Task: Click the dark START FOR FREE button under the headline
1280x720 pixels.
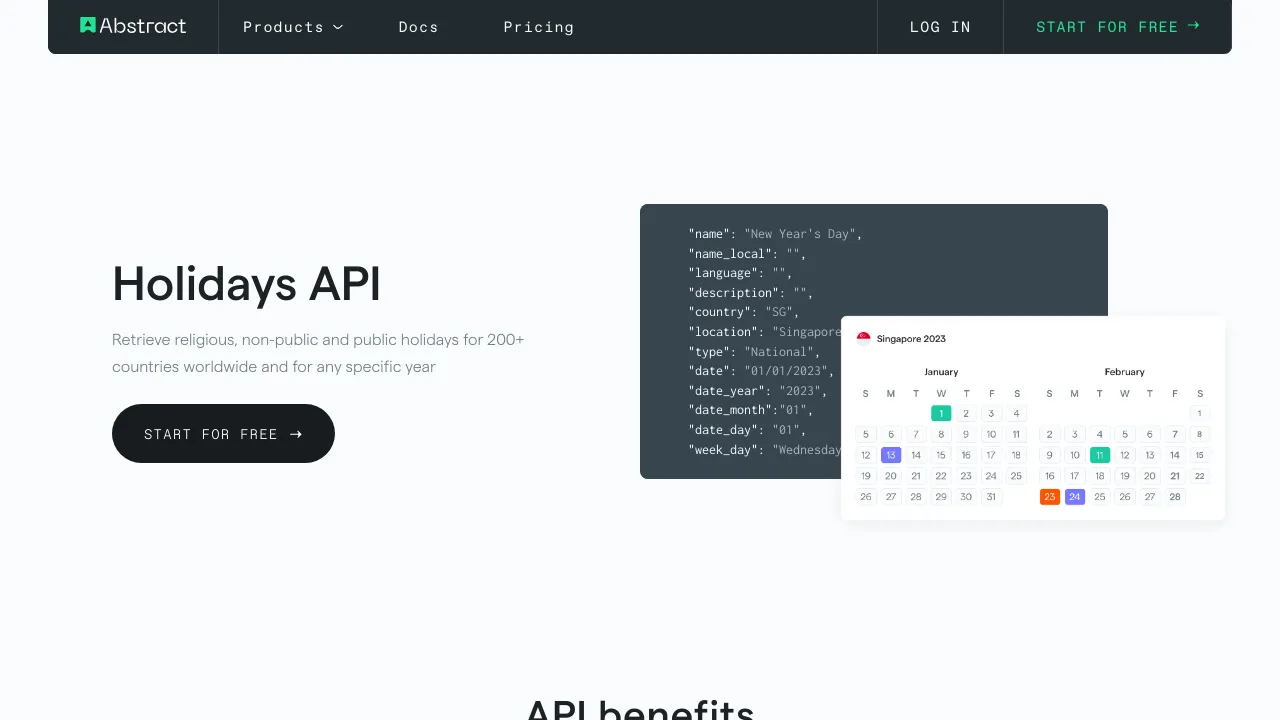Action: [223, 433]
